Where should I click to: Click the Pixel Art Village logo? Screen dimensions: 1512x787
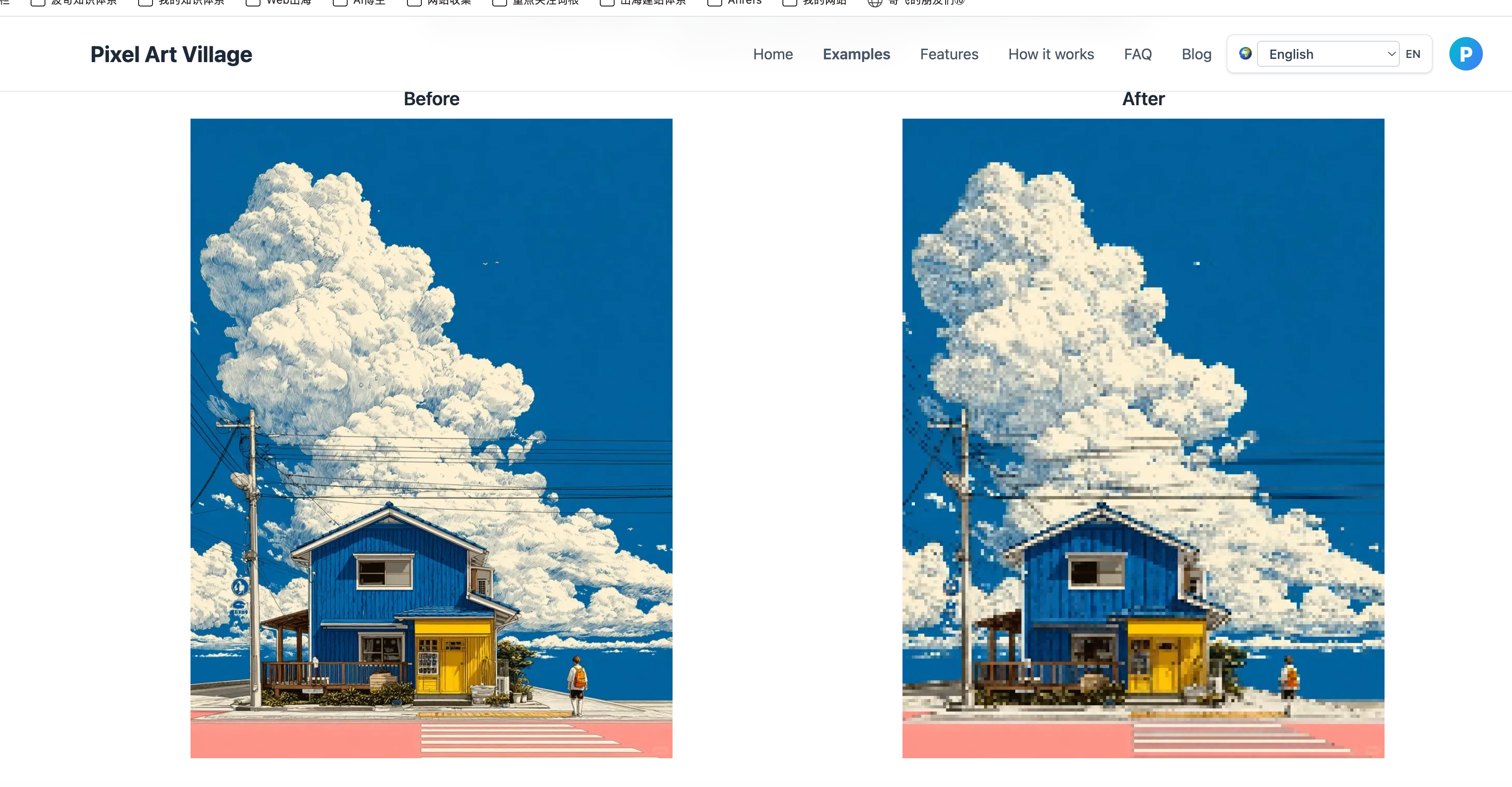[171, 54]
